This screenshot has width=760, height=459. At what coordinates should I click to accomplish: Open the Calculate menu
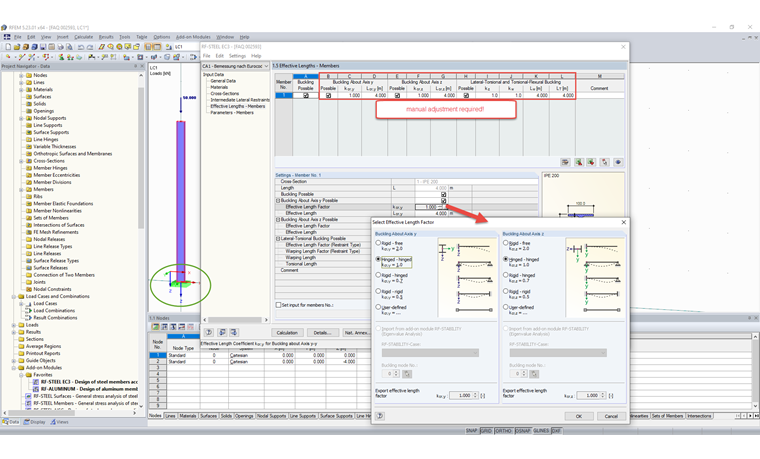(x=83, y=37)
